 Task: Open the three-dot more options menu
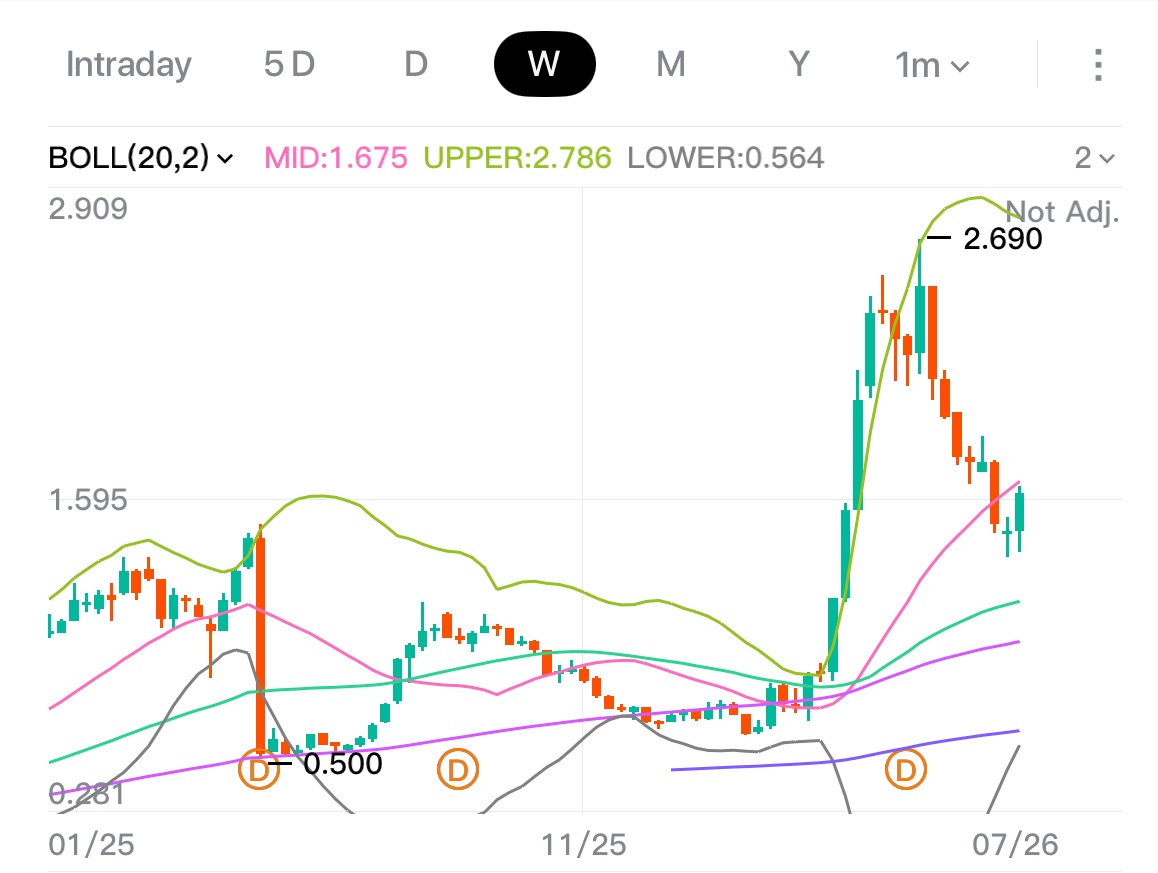pyautogui.click(x=1098, y=65)
